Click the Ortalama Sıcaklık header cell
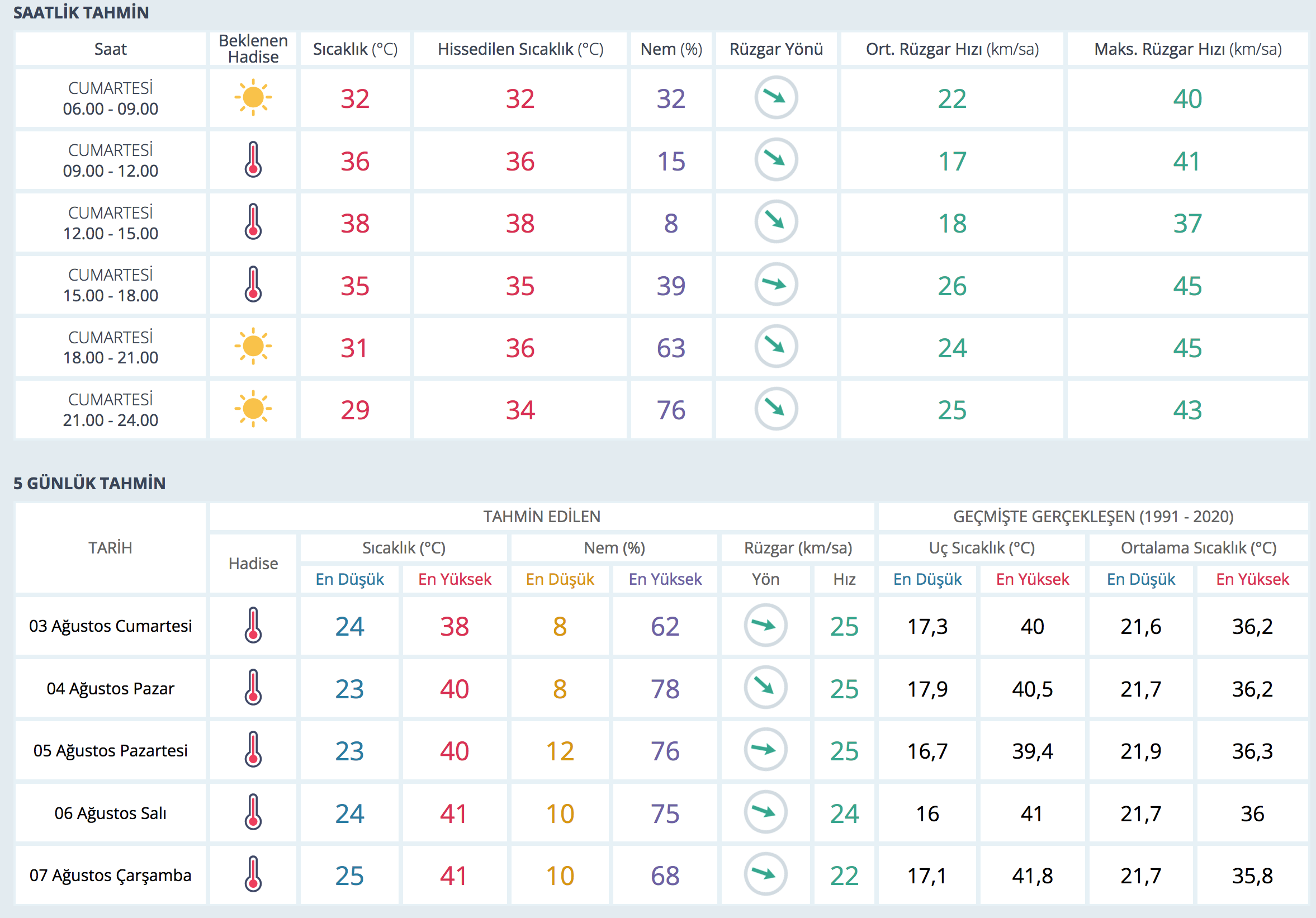1316x918 pixels. [x=1198, y=548]
